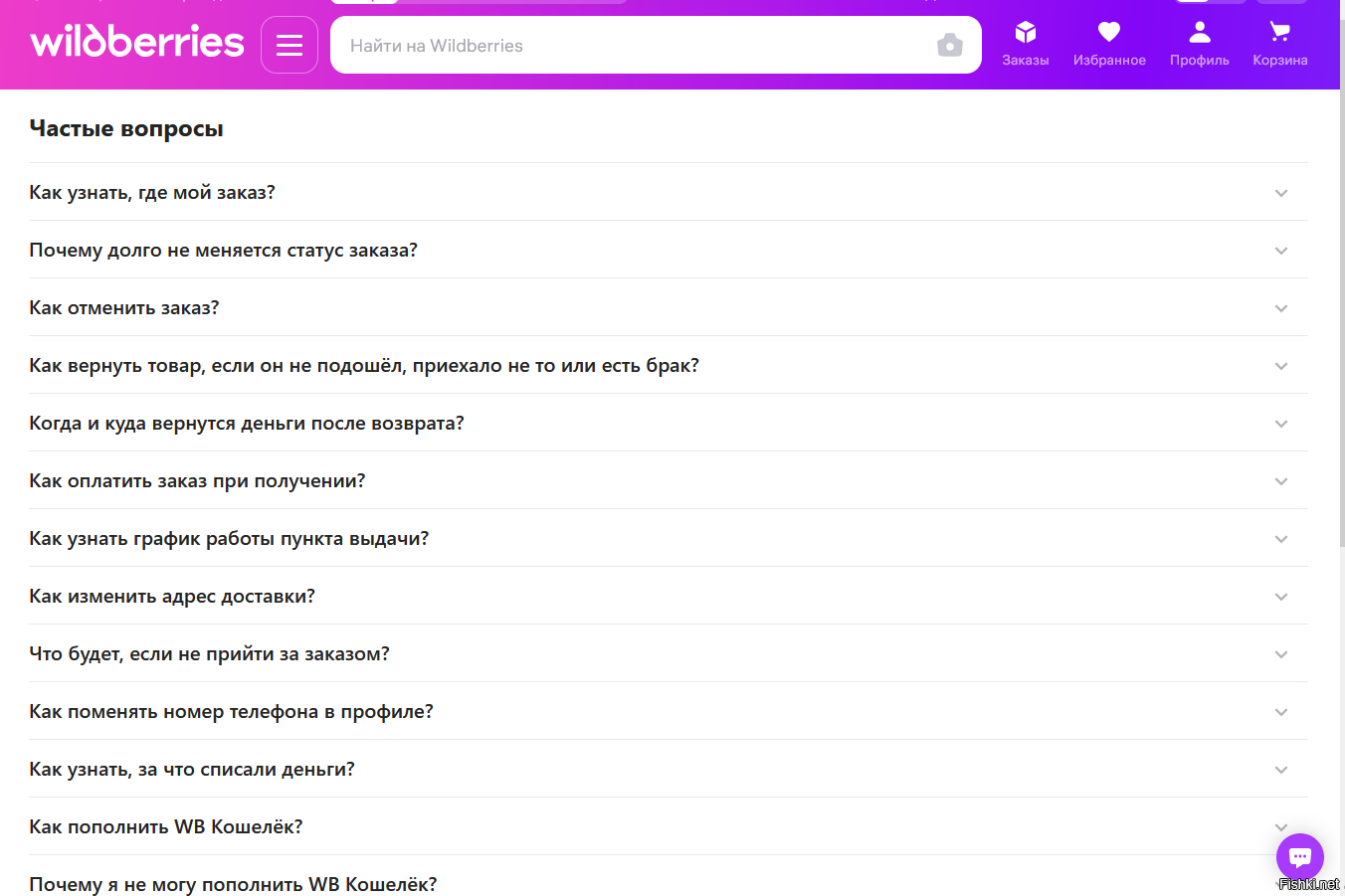Open Корзина shopping cart icon
1345x896 pixels.
(1280, 45)
